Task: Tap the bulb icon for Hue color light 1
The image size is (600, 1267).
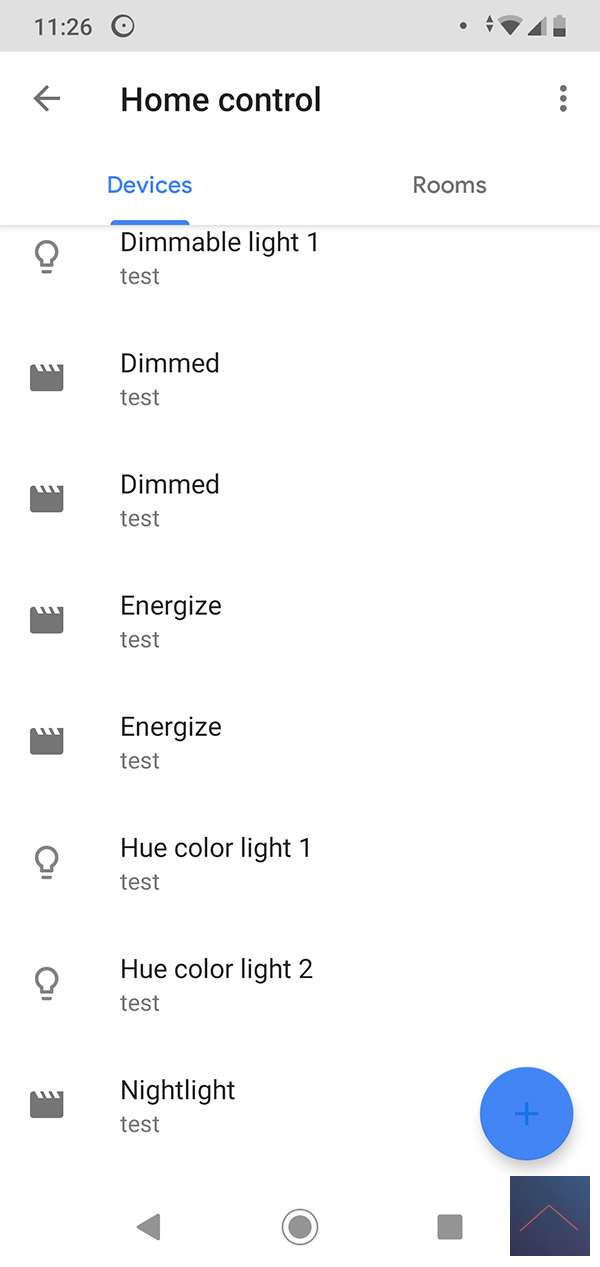Action: pyautogui.click(x=47, y=862)
